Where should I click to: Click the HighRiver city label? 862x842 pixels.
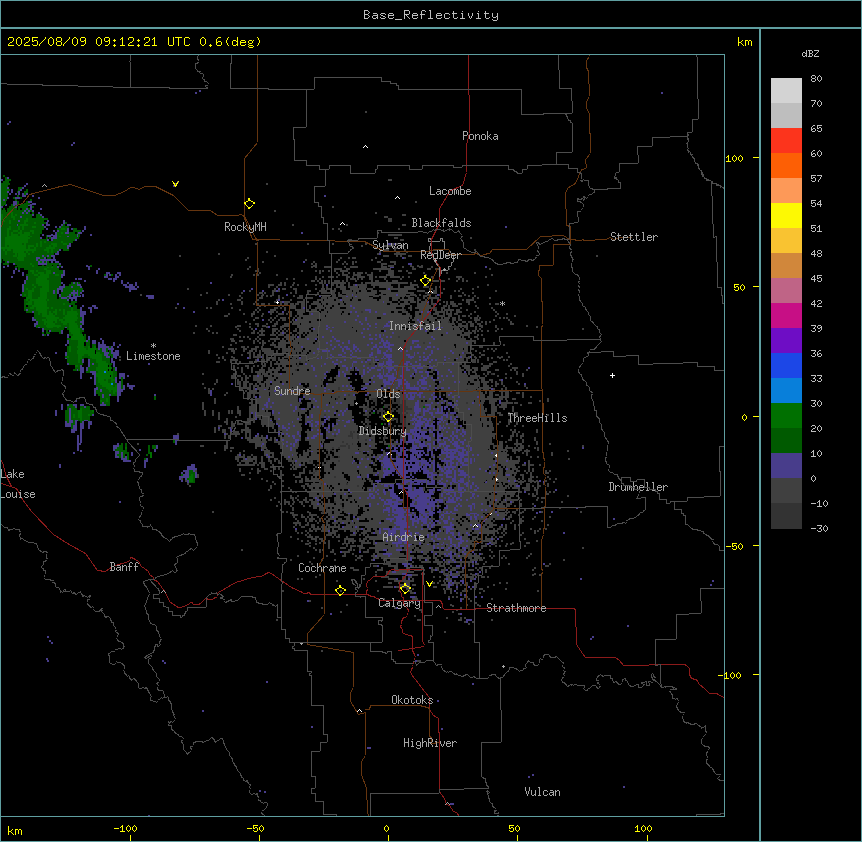[x=430, y=743]
